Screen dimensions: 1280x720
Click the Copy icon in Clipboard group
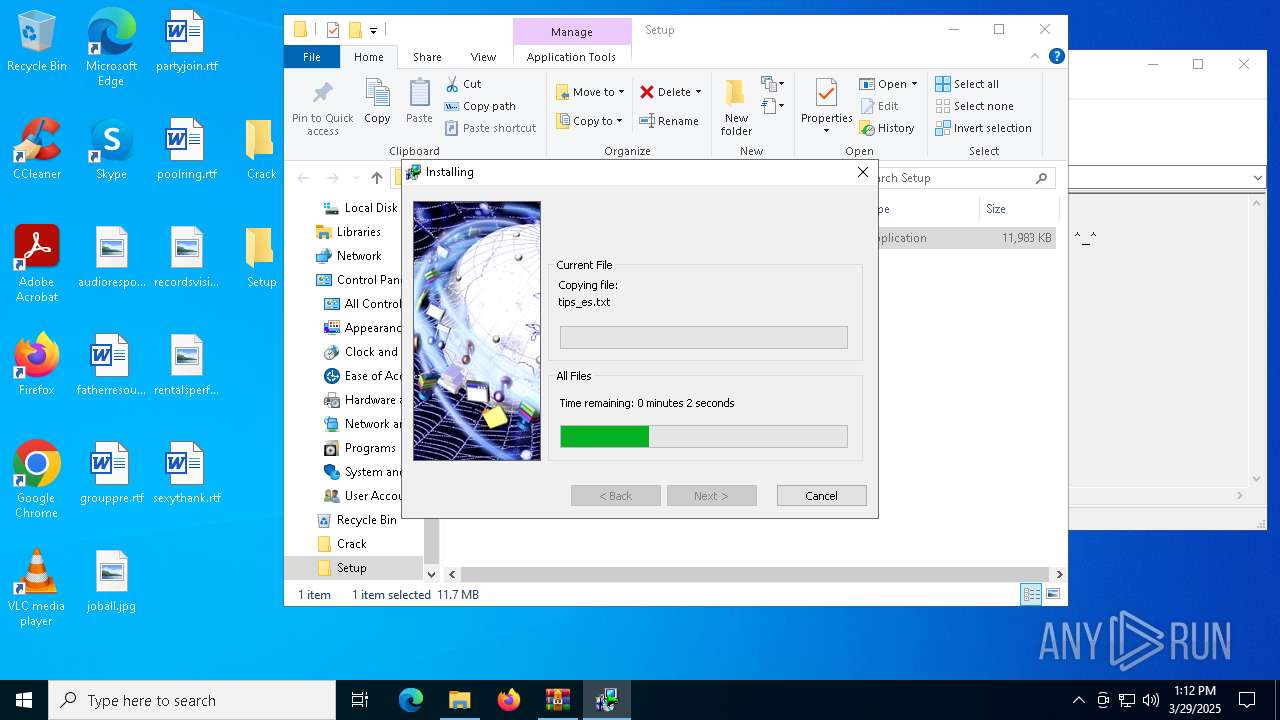pyautogui.click(x=377, y=102)
